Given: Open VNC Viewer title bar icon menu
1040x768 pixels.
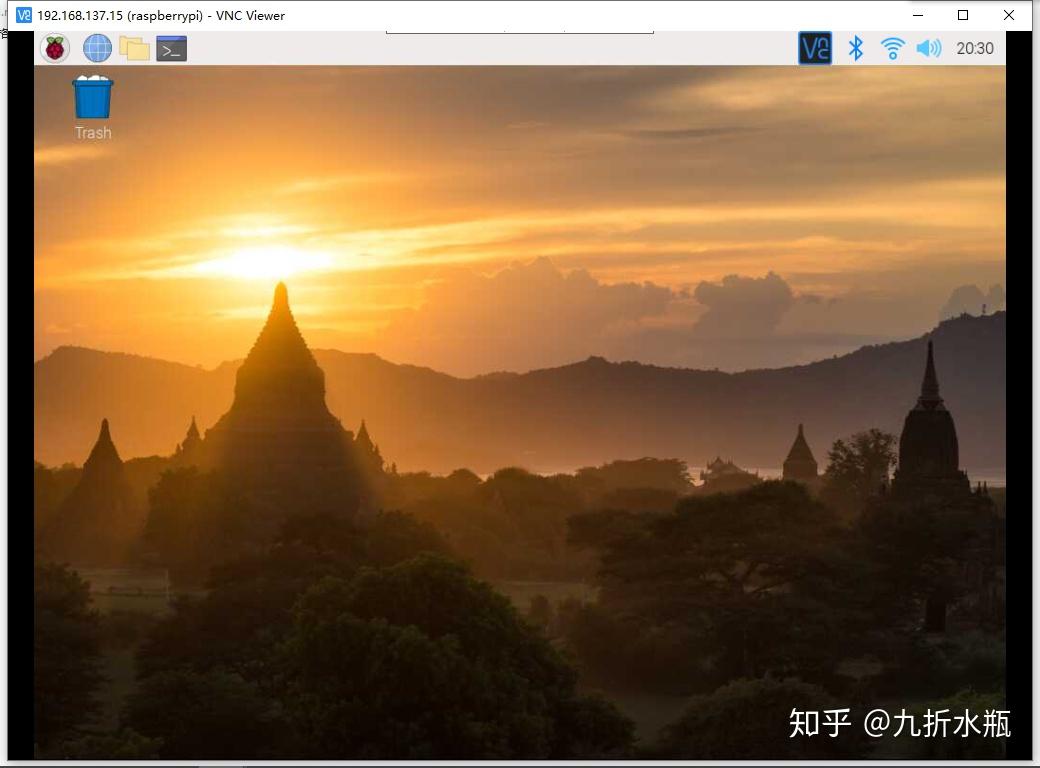Looking at the screenshot, I should pos(24,15).
